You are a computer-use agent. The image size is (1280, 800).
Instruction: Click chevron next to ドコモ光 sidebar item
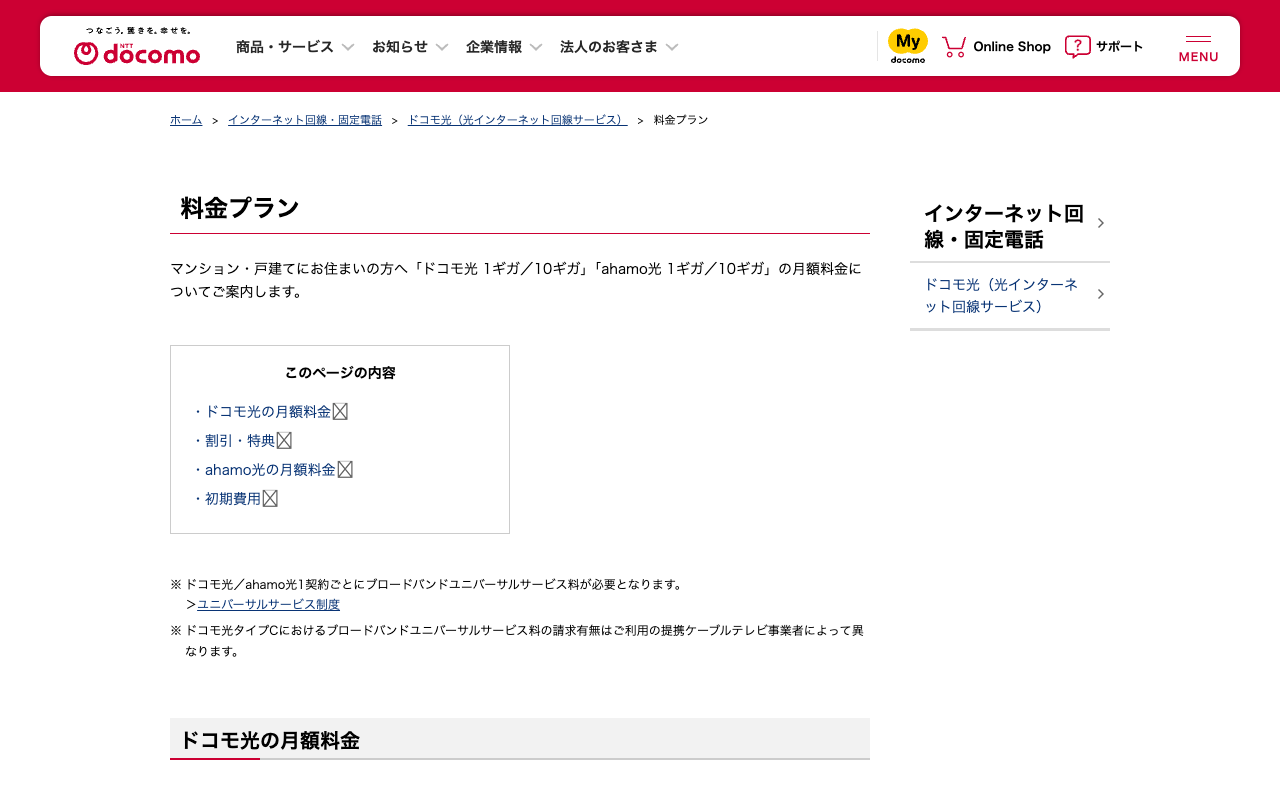[1101, 294]
